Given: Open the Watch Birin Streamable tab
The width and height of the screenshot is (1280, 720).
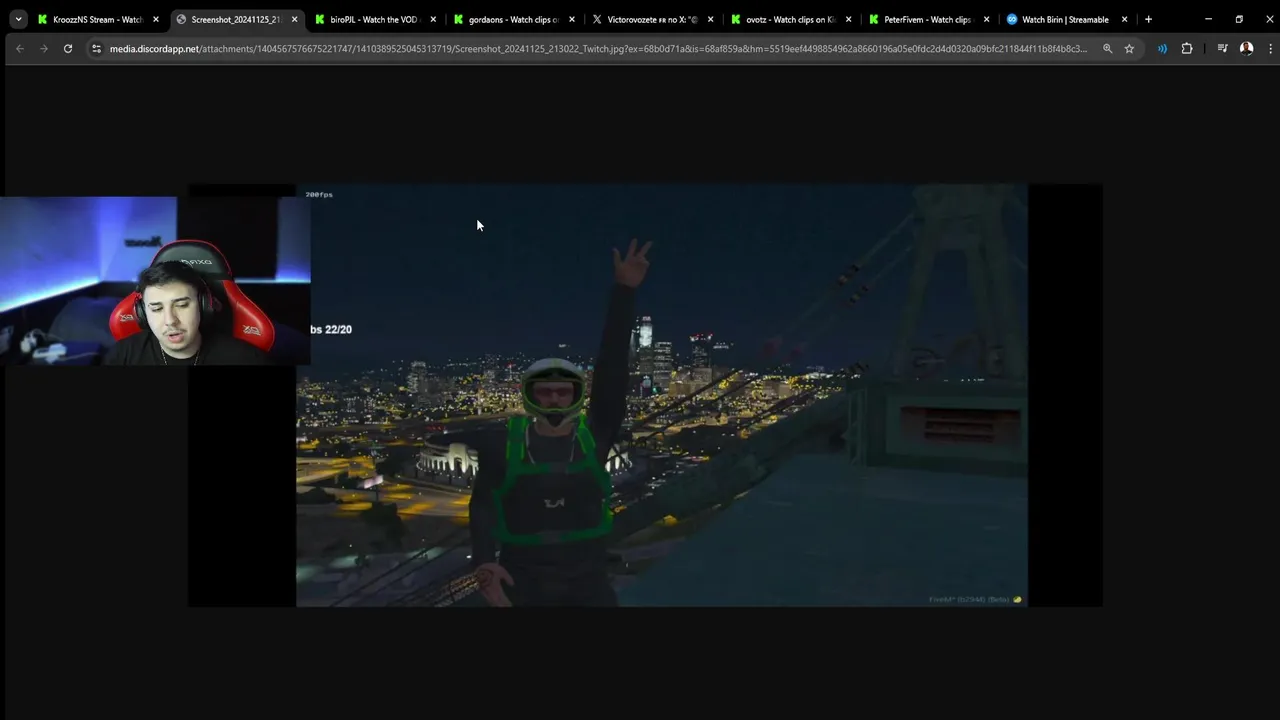Looking at the screenshot, I should (x=1066, y=19).
